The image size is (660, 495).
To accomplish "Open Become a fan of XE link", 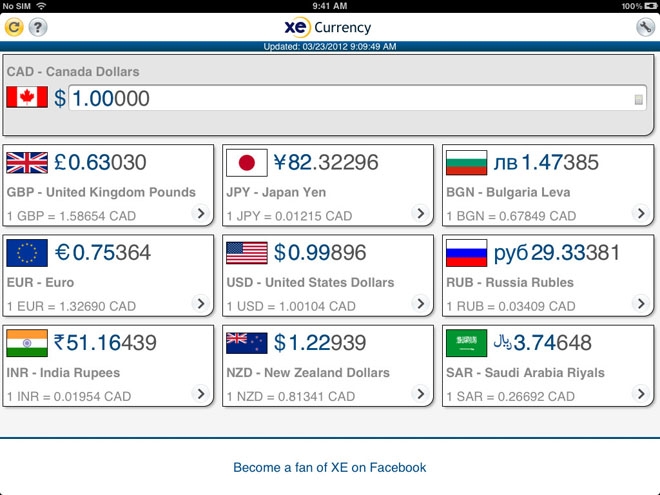I will pos(330,467).
